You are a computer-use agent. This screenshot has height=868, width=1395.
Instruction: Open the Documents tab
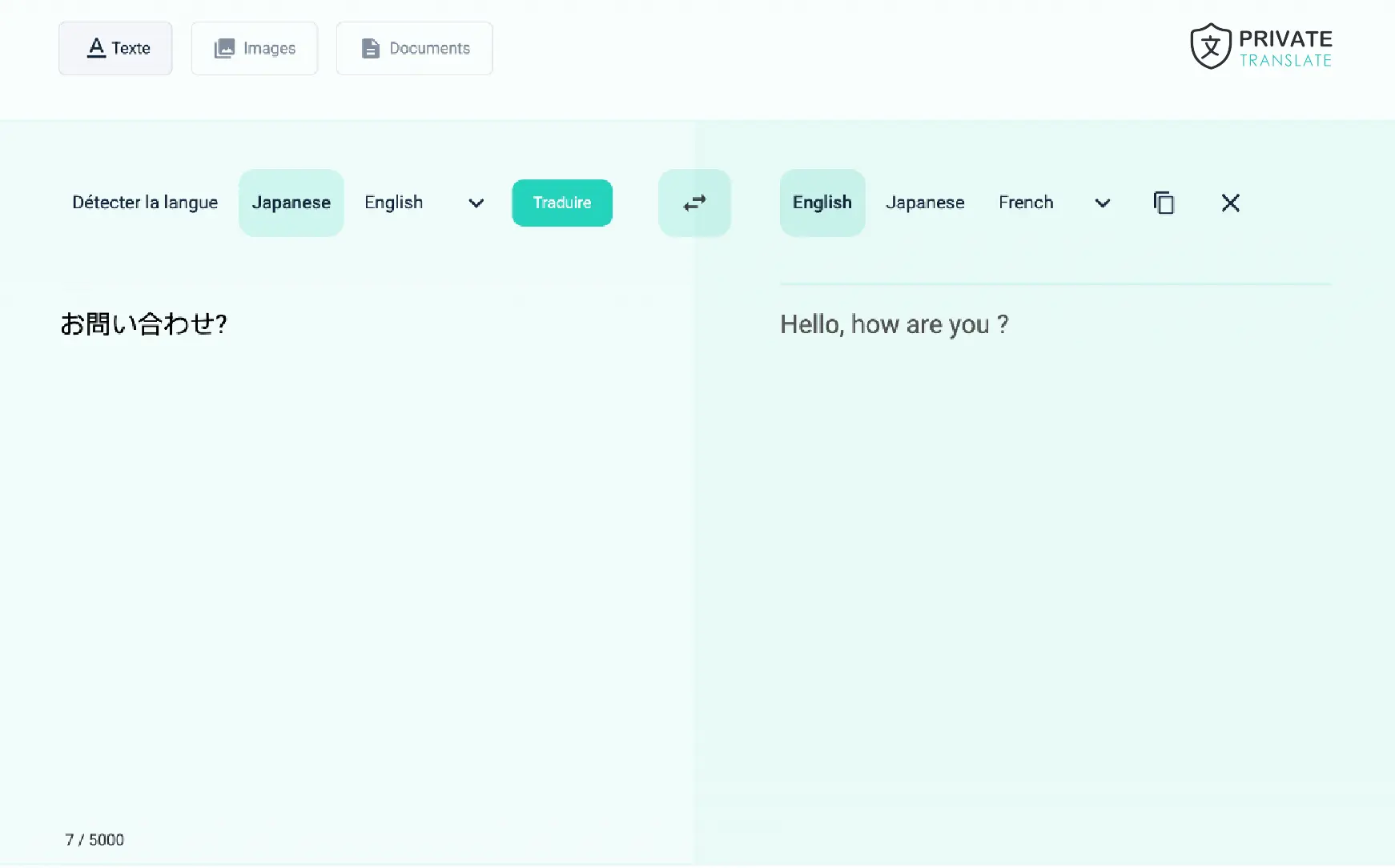[x=414, y=48]
